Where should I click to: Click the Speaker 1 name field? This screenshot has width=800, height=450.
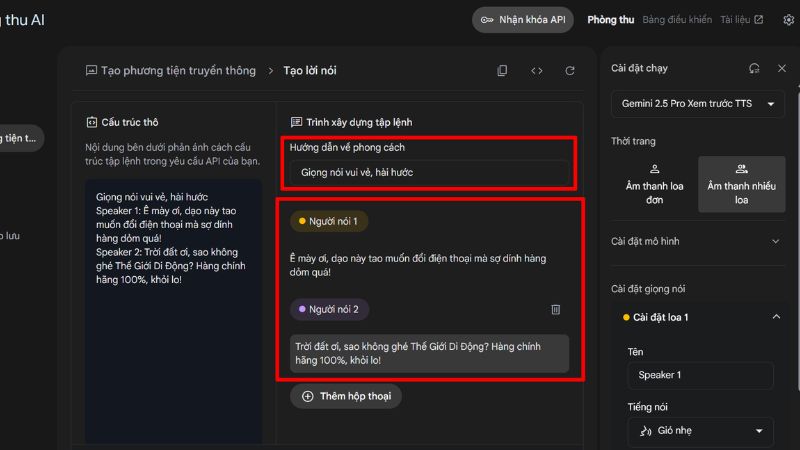click(x=700, y=375)
